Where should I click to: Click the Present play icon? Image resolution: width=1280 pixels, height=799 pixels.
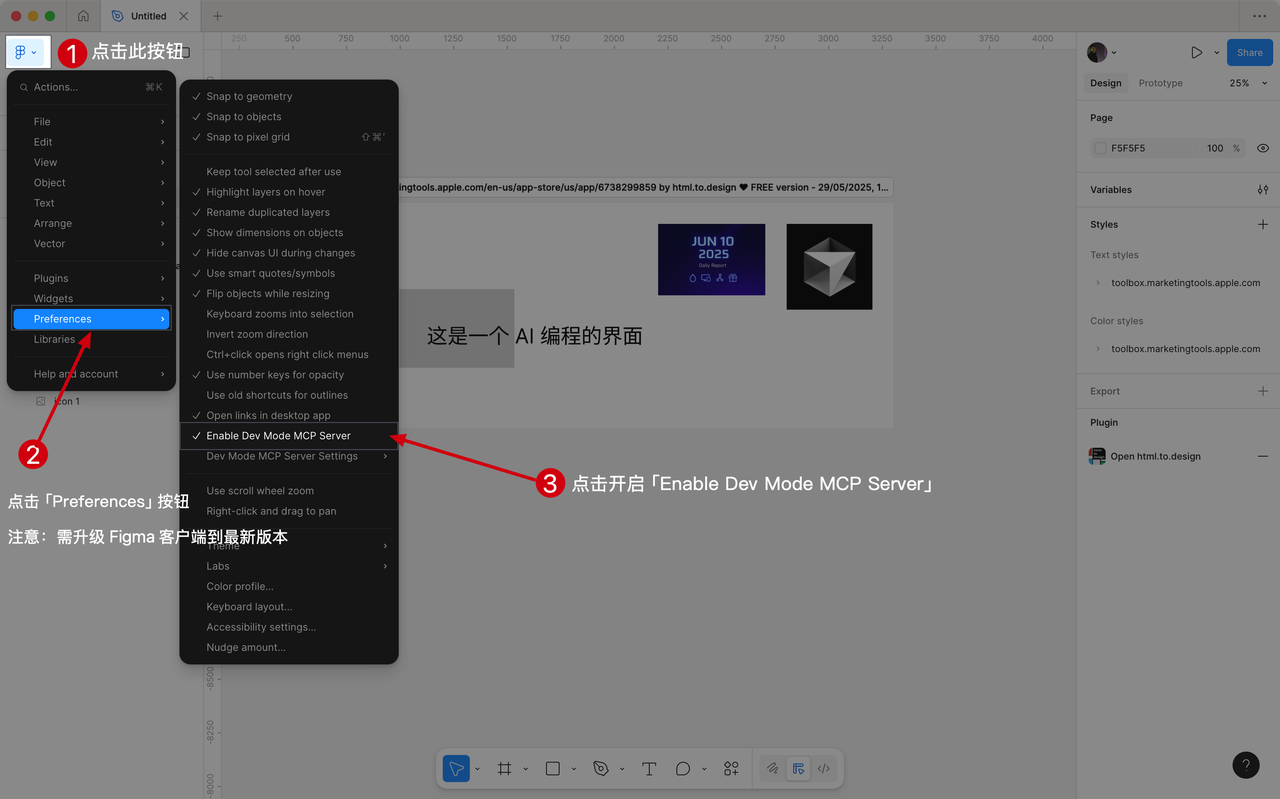point(1197,52)
